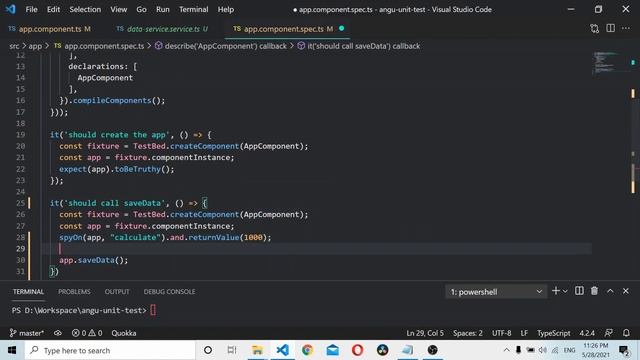Click the app folder breadcrumb

[x=35, y=46]
